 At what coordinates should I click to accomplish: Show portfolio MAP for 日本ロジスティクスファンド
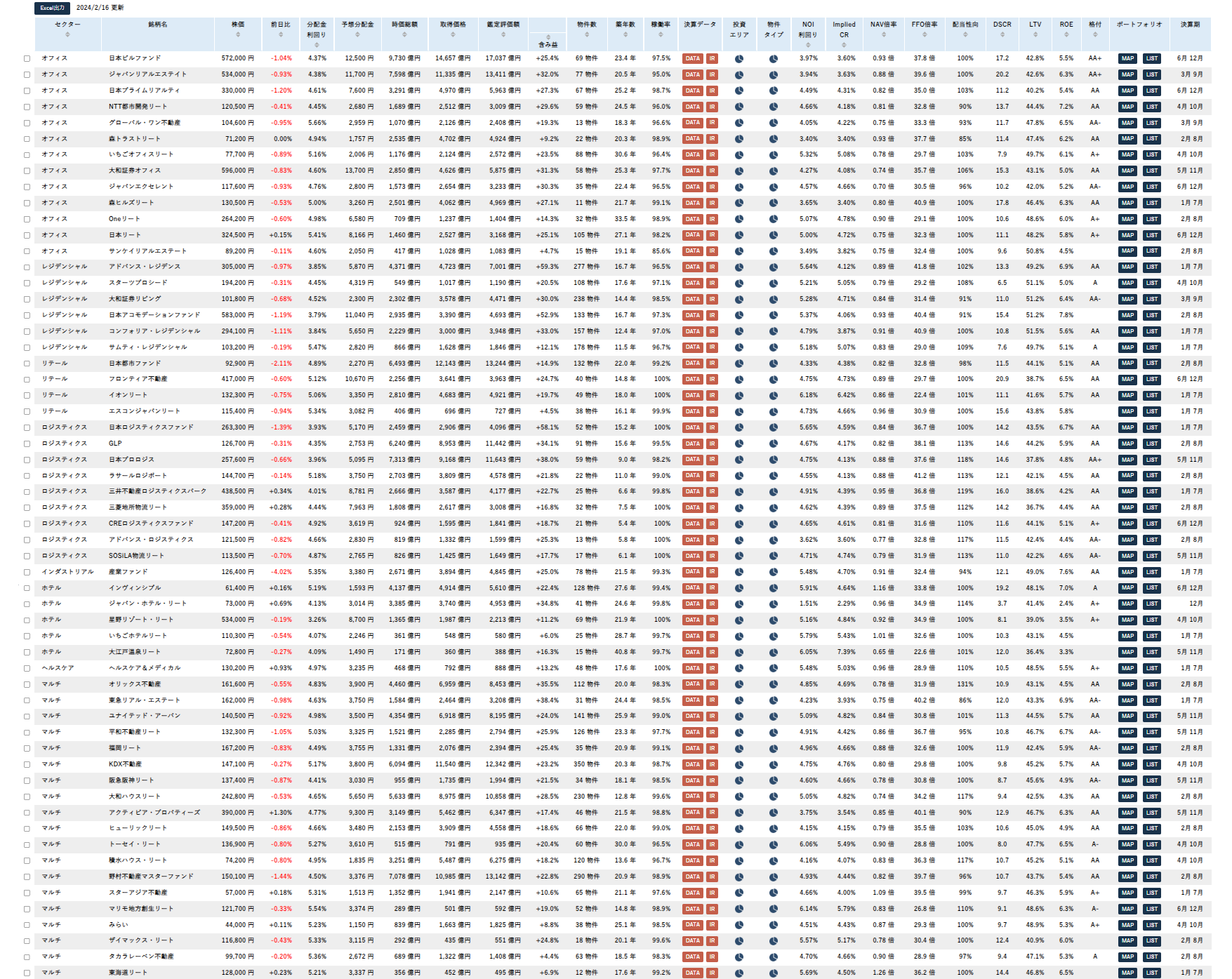[1127, 427]
